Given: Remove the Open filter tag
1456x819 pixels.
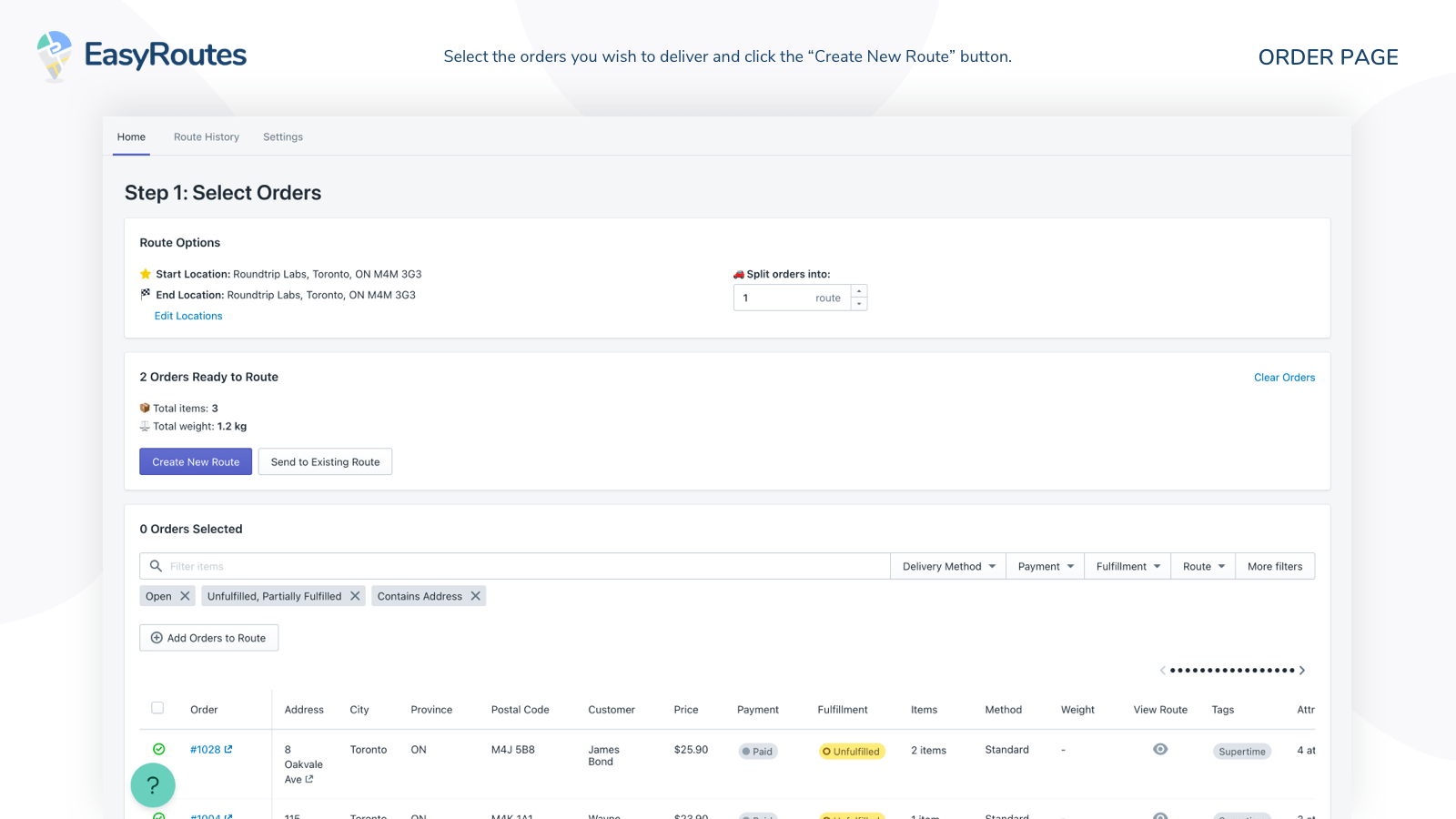Looking at the screenshot, I should 185,596.
